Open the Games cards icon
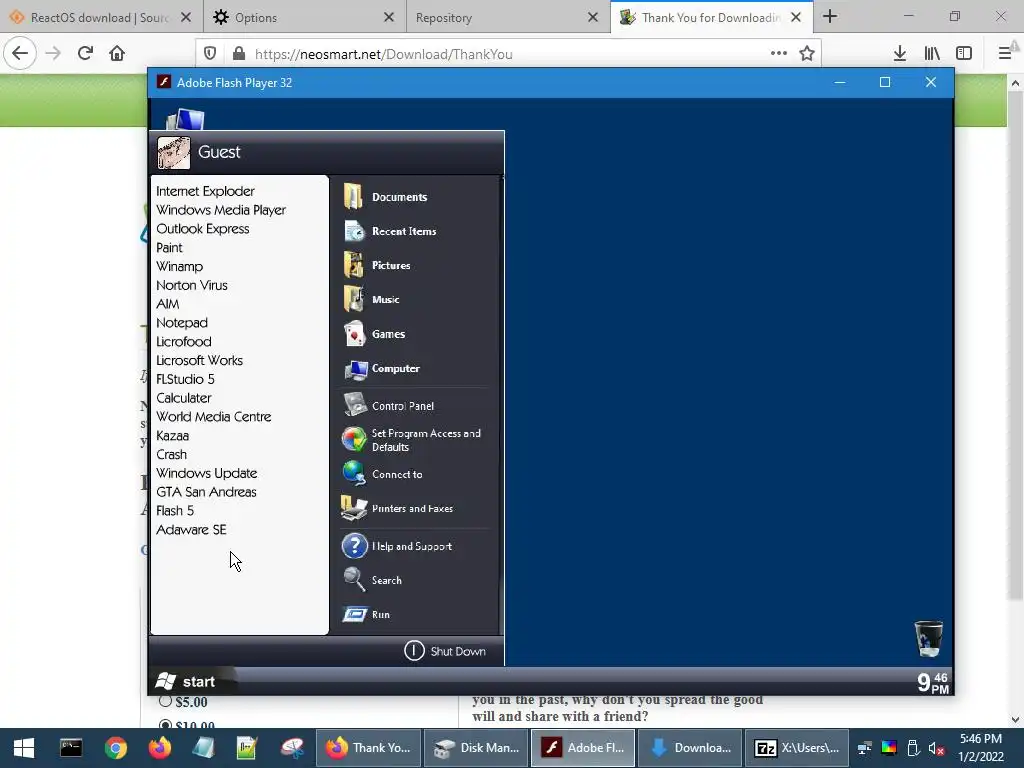Screen dimensions: 1024x768 353,334
